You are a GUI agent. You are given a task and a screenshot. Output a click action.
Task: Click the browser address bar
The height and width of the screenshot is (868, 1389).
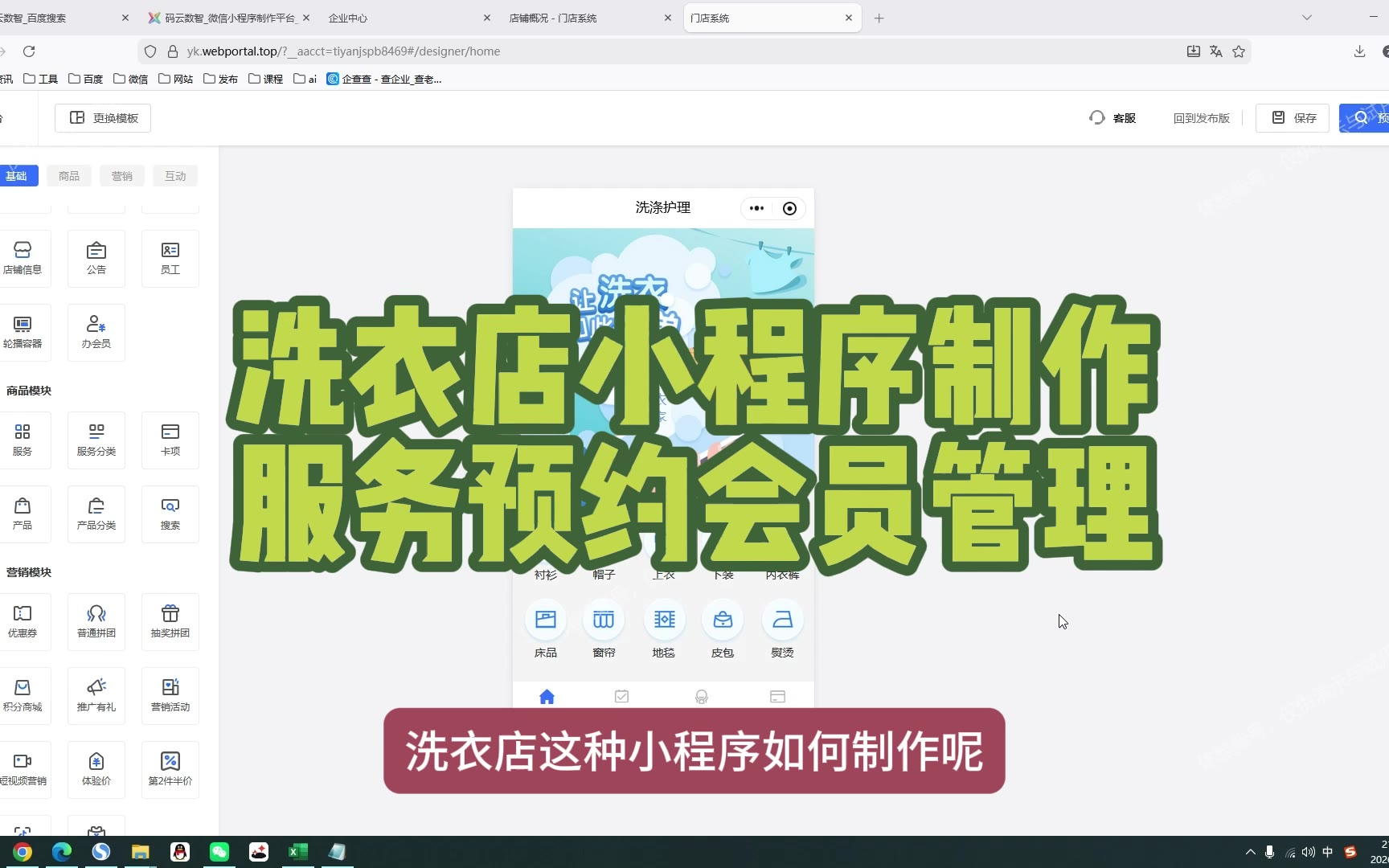coord(643,51)
